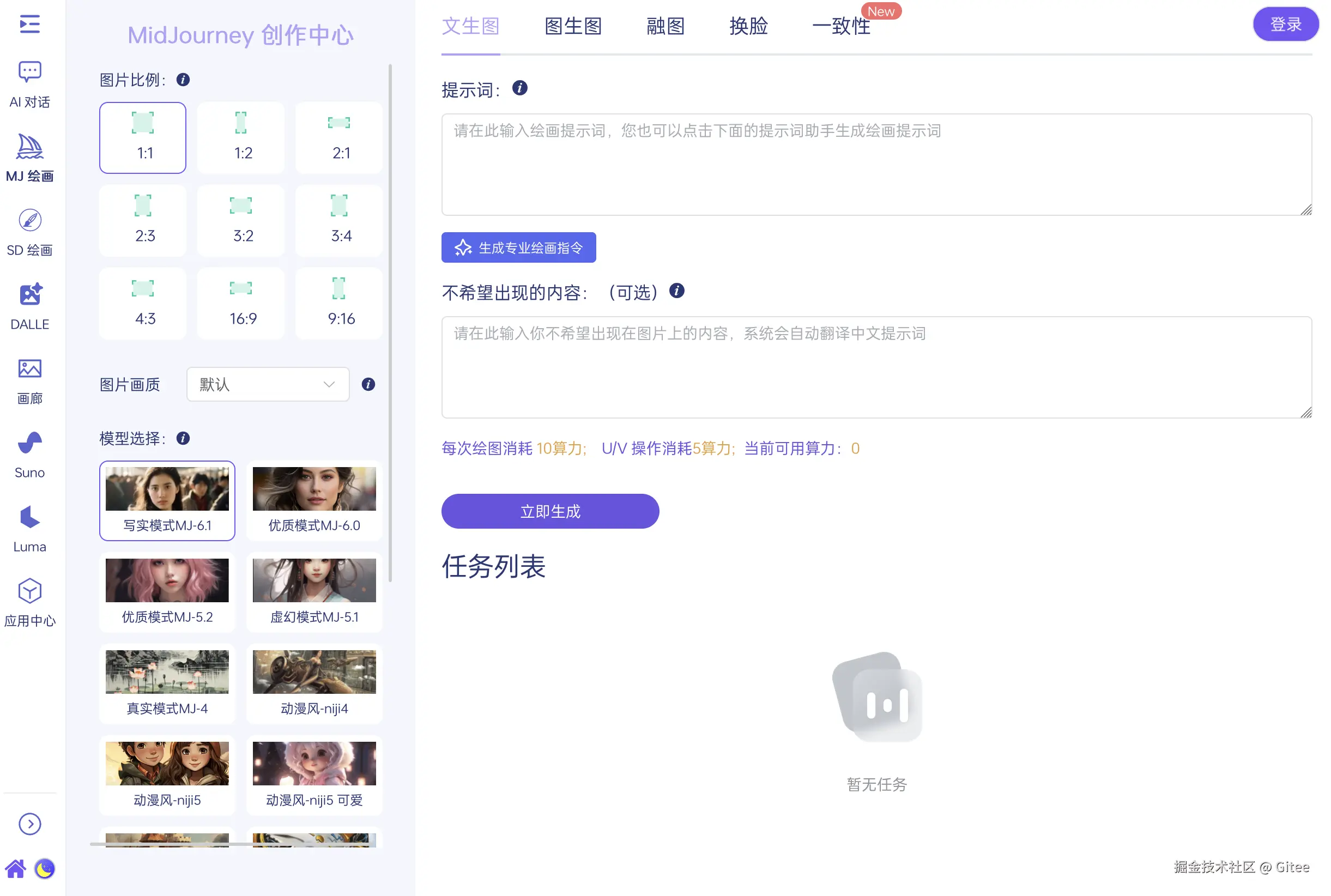The image size is (1331, 896).
Task: Click 生成专业绘画指令 button
Action: 518,247
